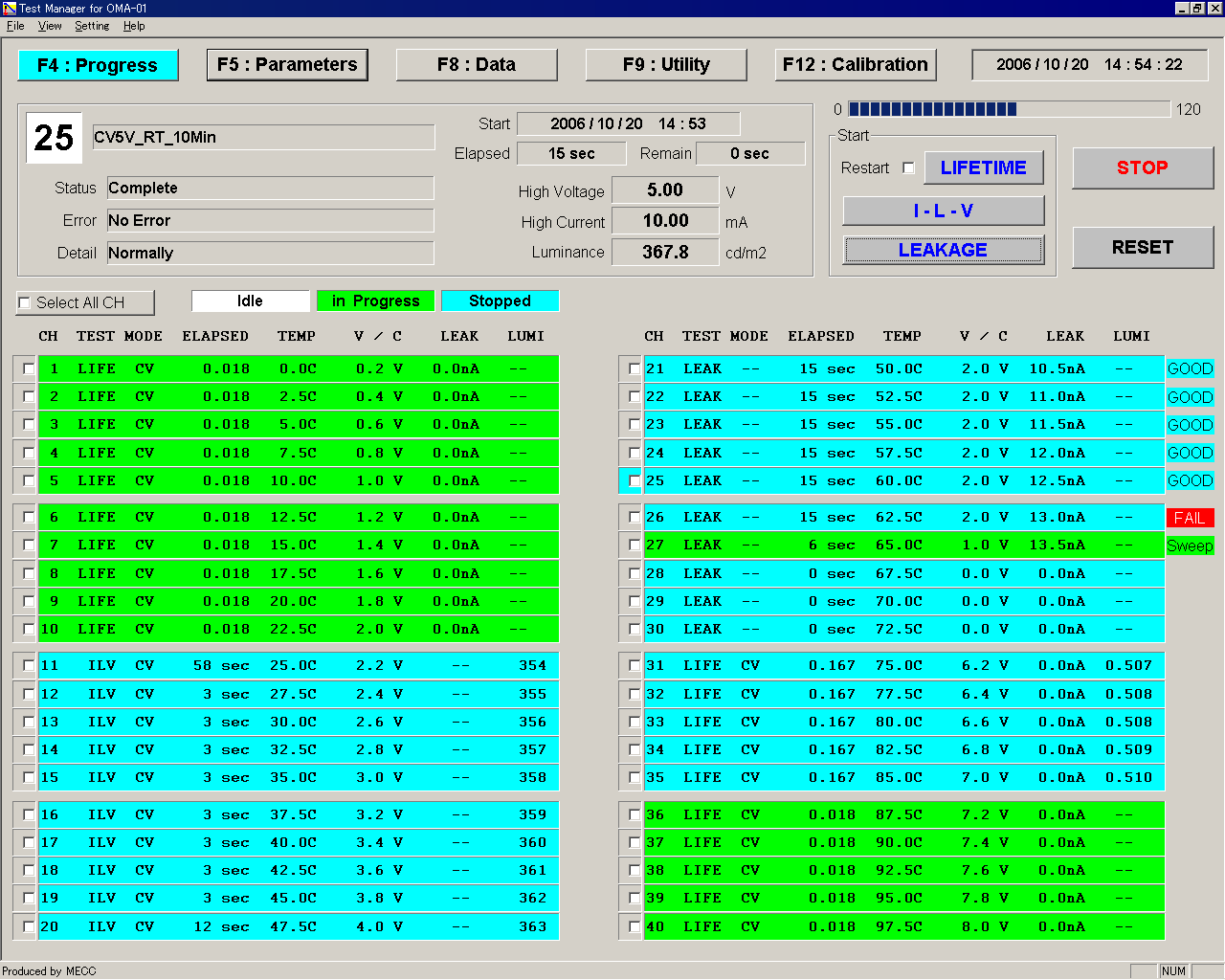Open the View menu

[x=50, y=26]
